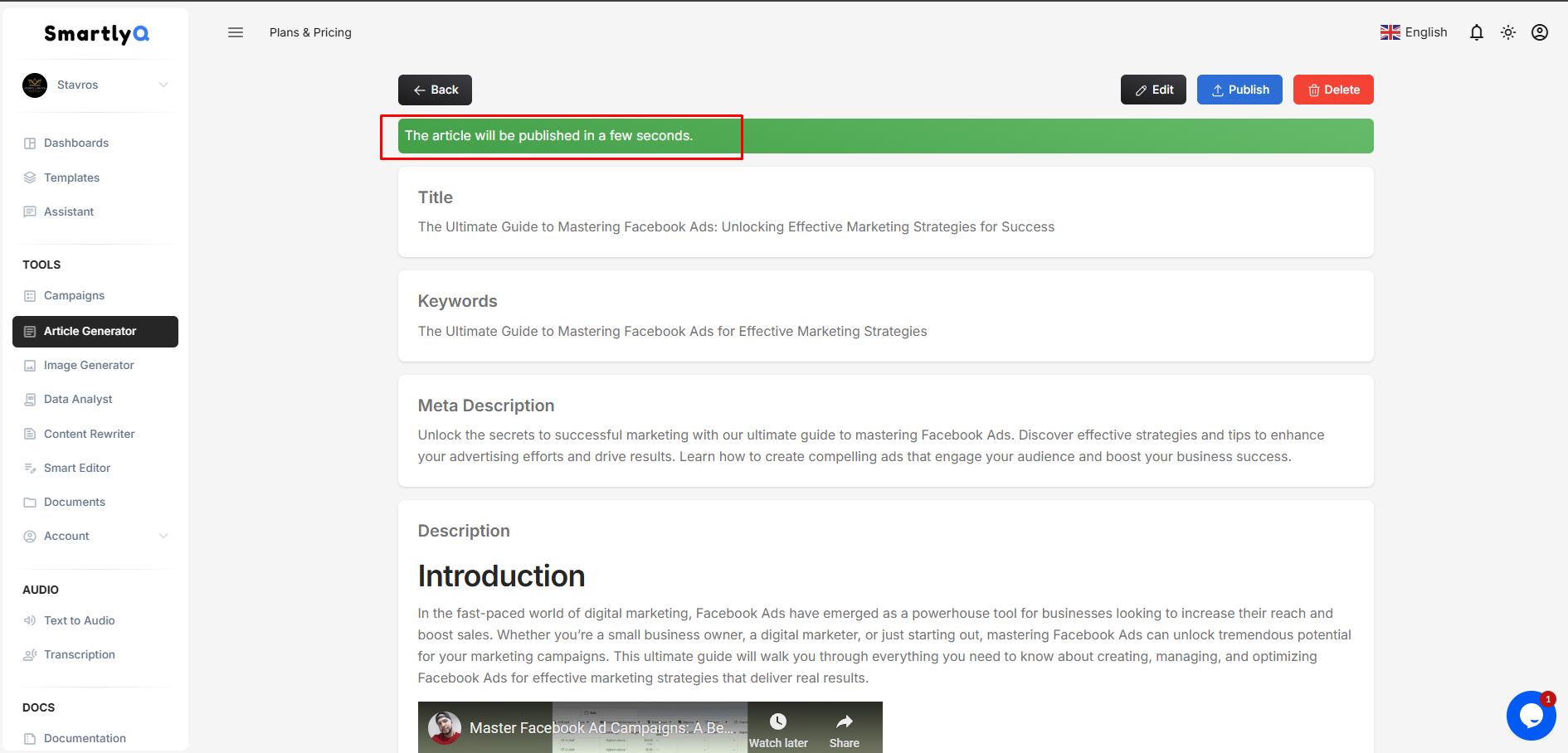1568x753 pixels.
Task: Click the Back button
Action: [435, 90]
